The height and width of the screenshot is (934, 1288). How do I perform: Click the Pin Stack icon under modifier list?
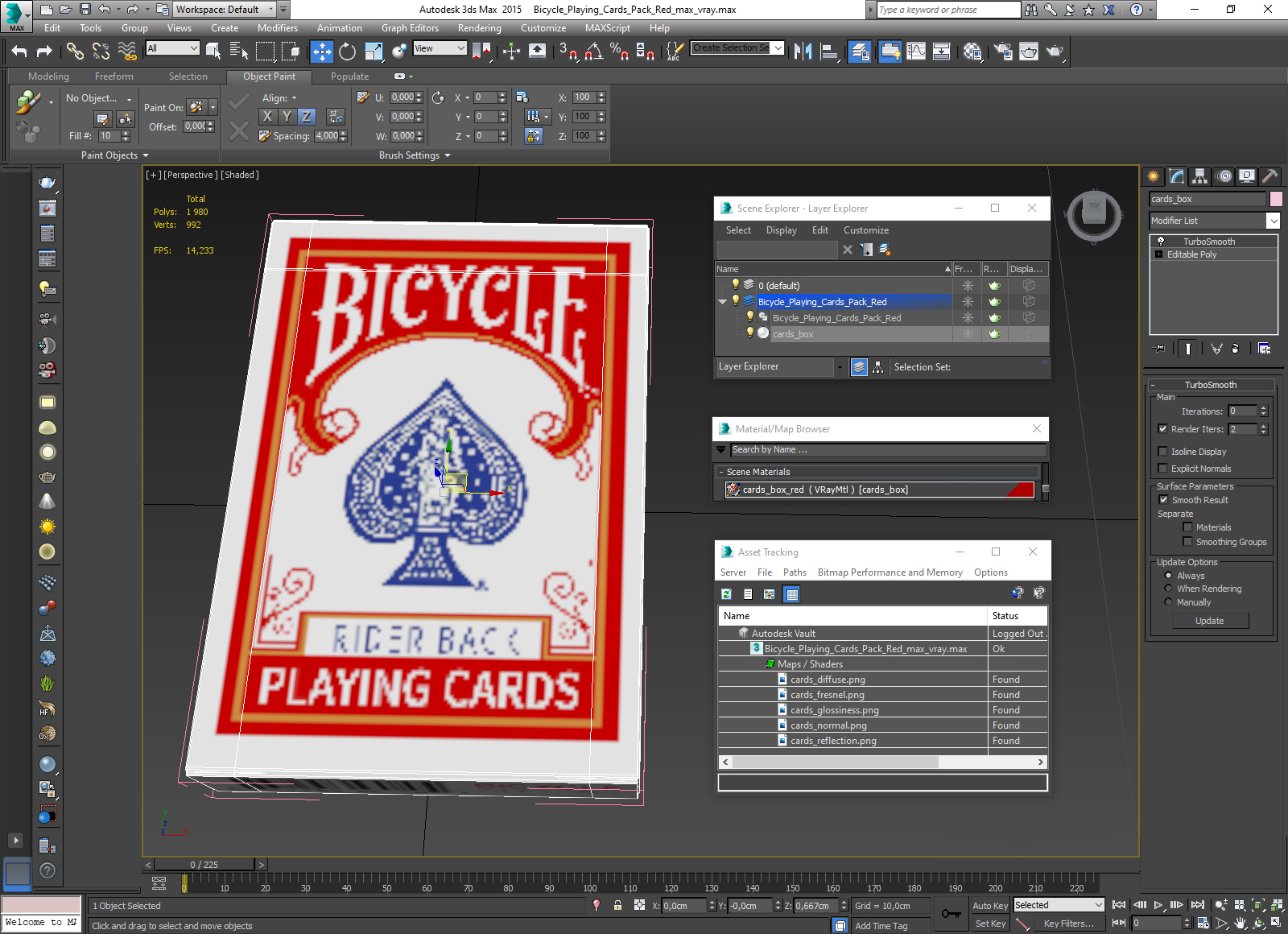(1159, 348)
